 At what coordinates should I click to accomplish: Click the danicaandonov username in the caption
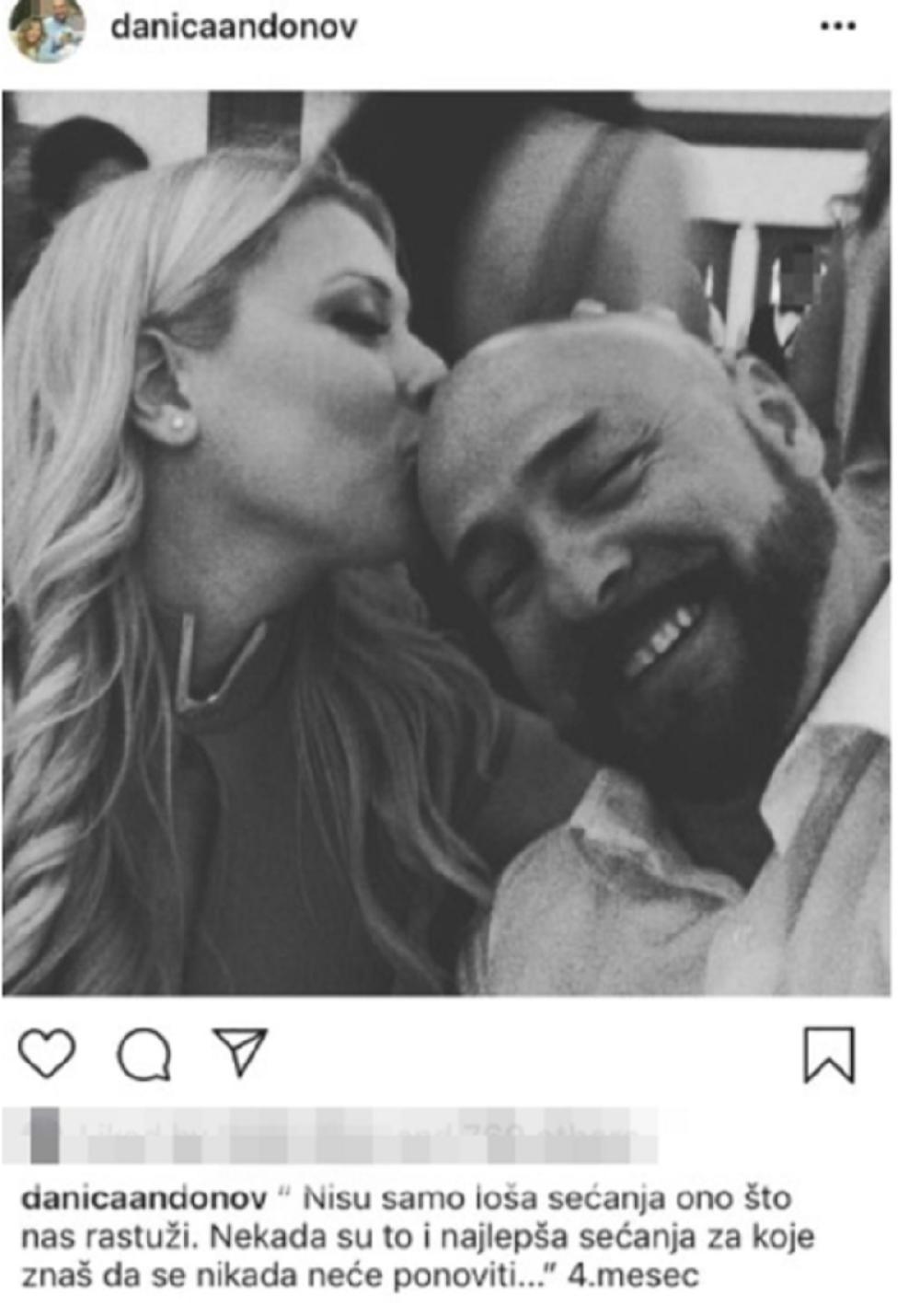click(144, 1197)
